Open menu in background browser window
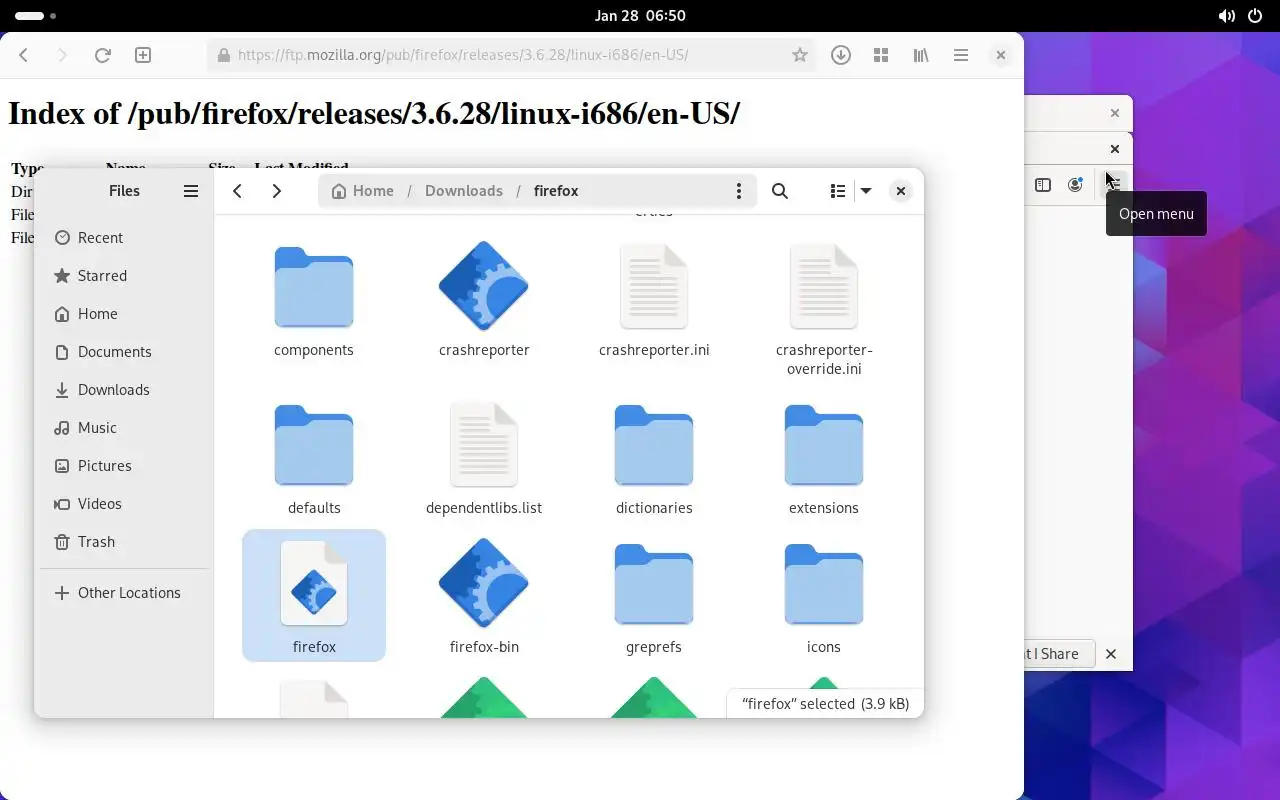1280x800 pixels. pyautogui.click(x=1113, y=184)
